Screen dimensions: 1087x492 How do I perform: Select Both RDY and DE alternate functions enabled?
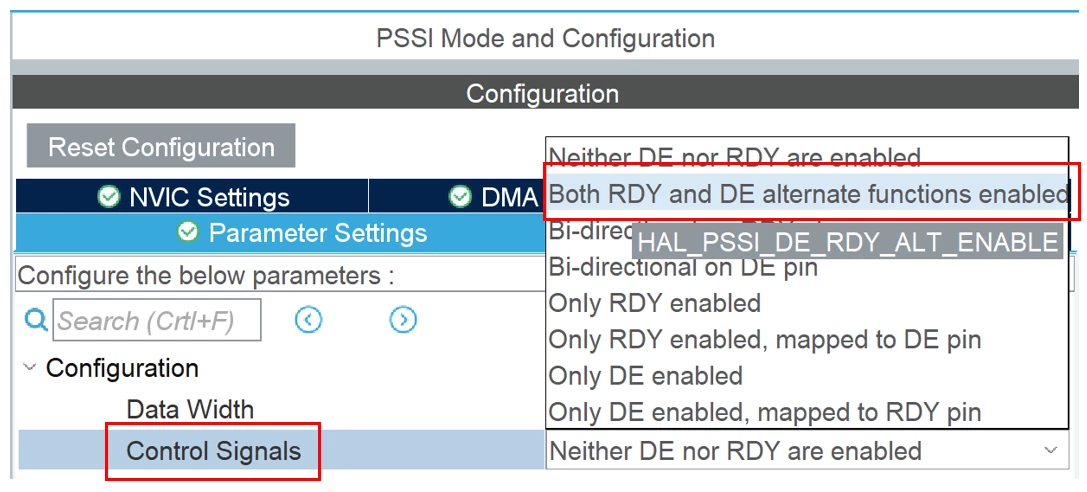pos(807,195)
